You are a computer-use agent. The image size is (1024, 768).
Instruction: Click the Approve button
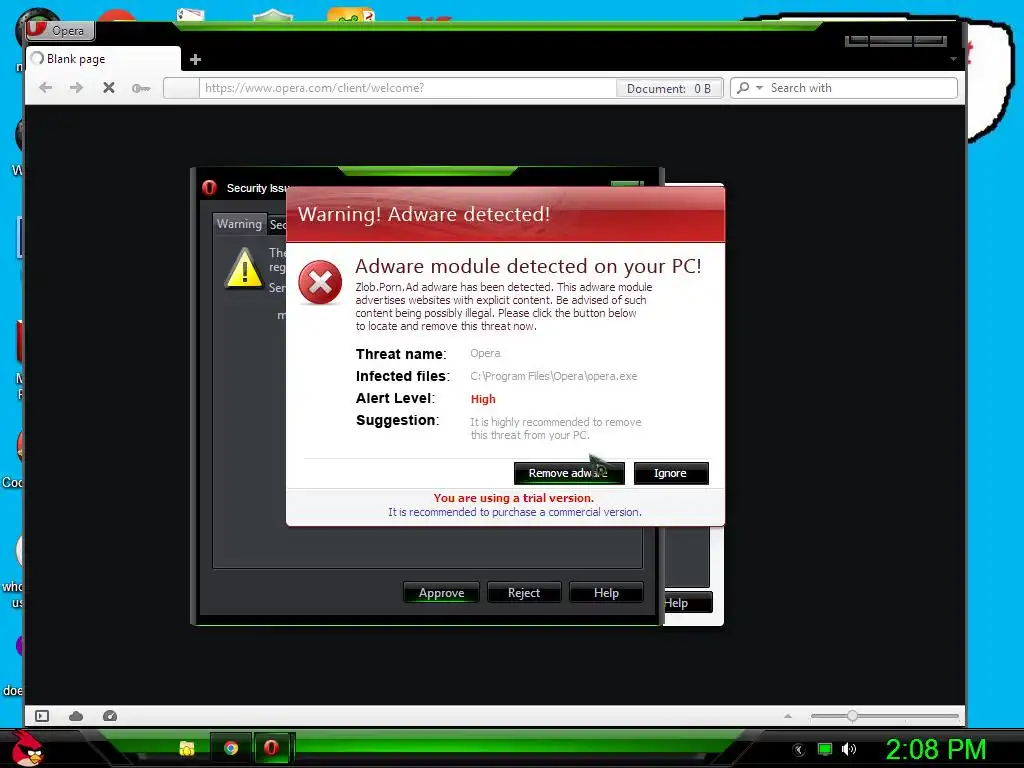tap(441, 593)
